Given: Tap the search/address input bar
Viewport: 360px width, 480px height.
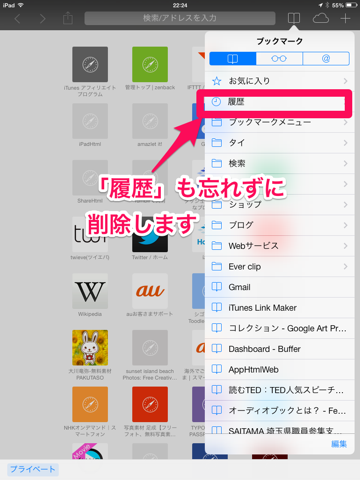Looking at the screenshot, I should [x=180, y=18].
